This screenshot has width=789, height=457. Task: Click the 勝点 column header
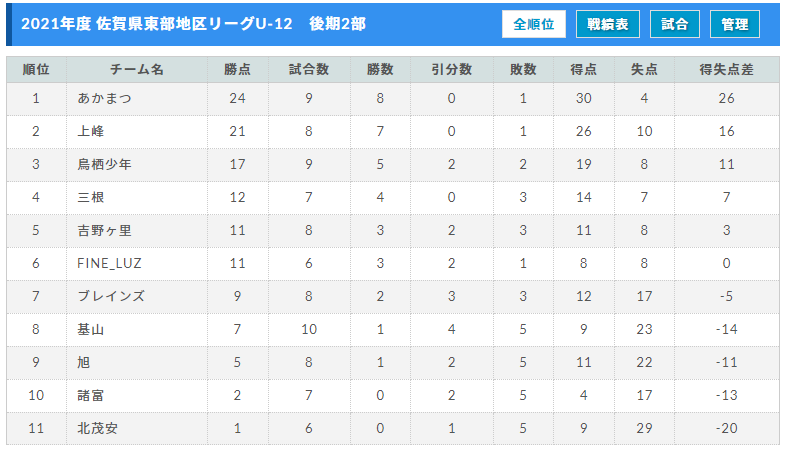(238, 69)
